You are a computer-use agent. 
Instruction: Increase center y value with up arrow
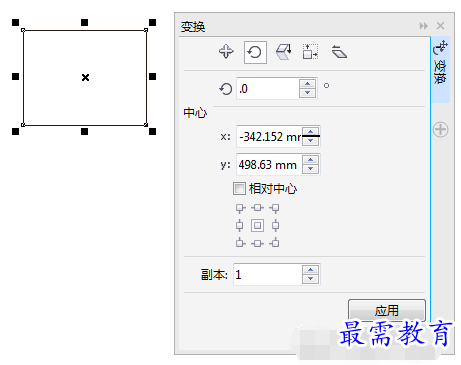(x=311, y=160)
